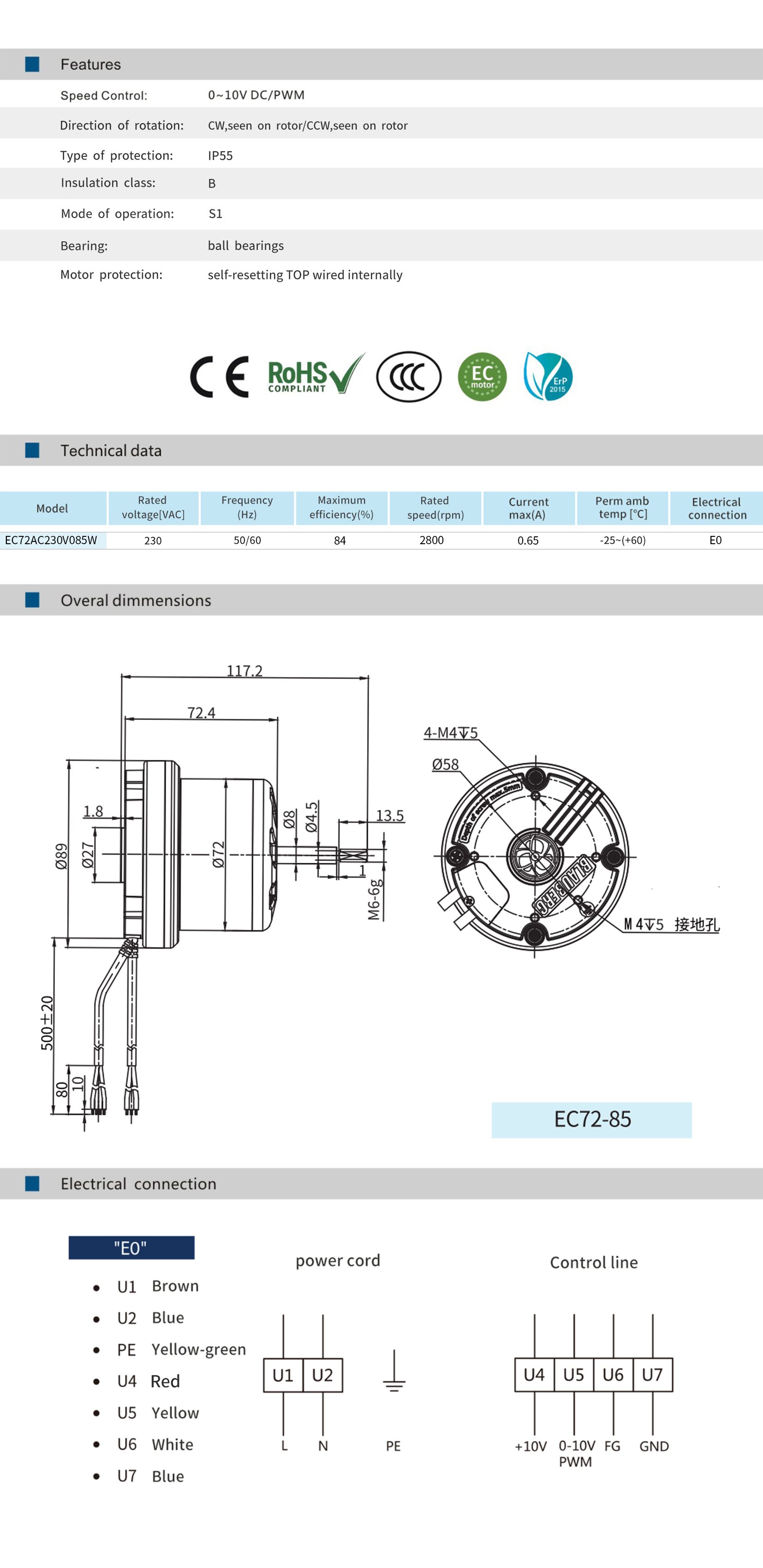
Task: Click the S1 mode of operation value
Action: pos(215,214)
